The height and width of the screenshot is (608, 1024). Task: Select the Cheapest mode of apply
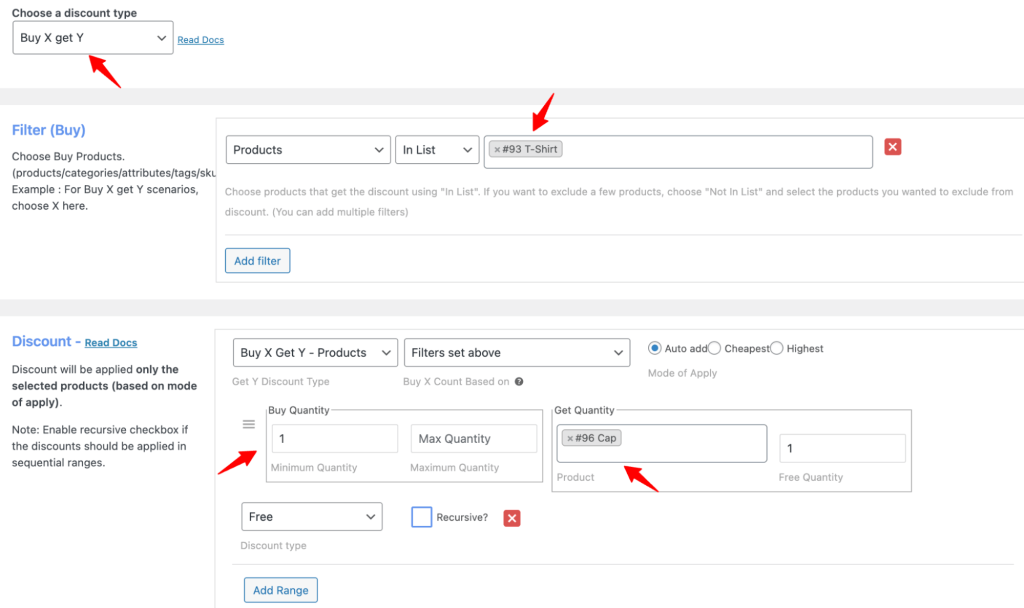pos(715,348)
